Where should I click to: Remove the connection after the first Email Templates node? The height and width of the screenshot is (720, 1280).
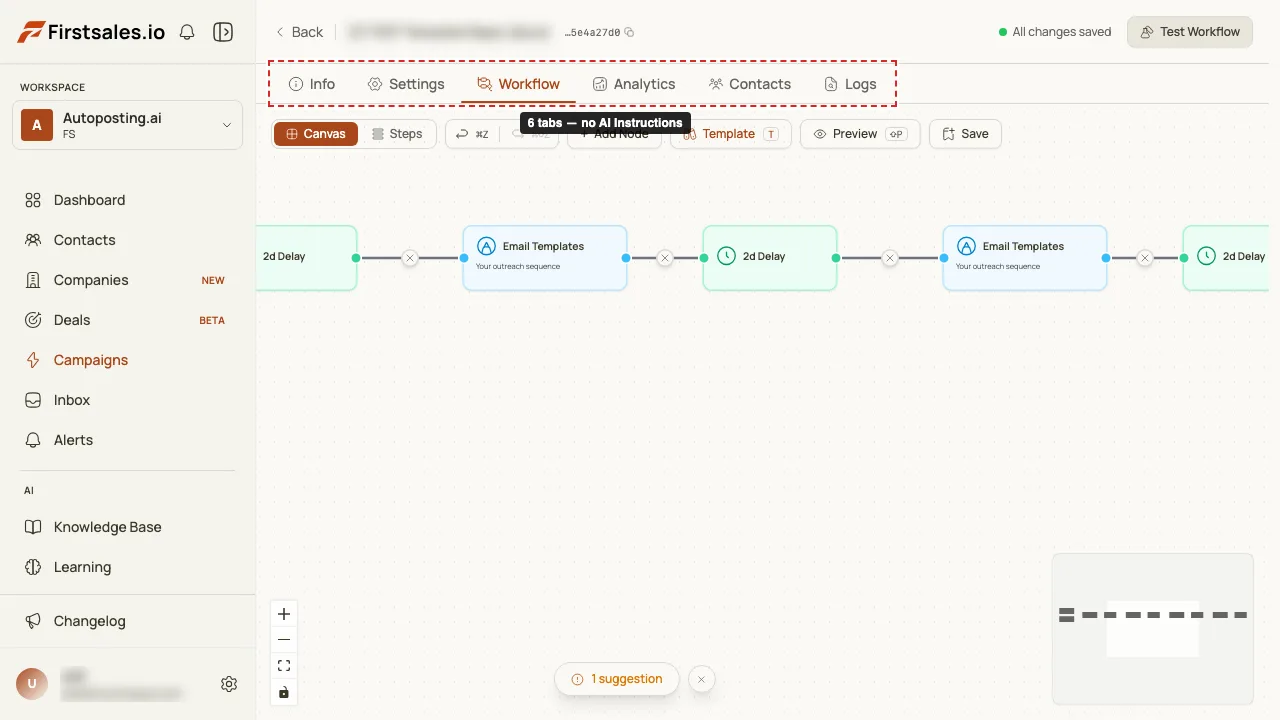point(665,258)
